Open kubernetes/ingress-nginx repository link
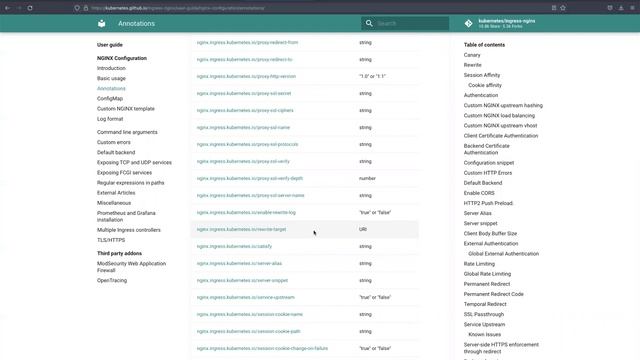 point(507,23)
